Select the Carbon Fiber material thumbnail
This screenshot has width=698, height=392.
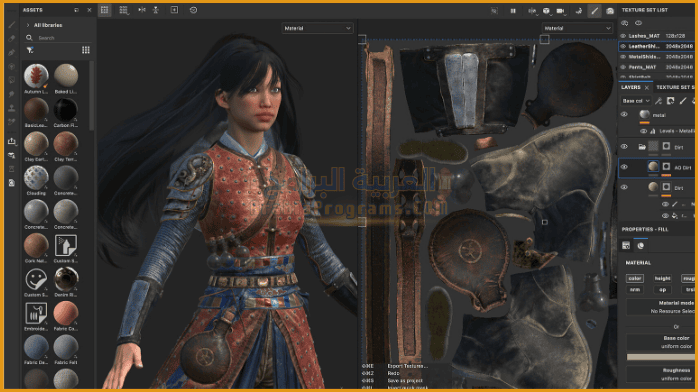point(66,109)
